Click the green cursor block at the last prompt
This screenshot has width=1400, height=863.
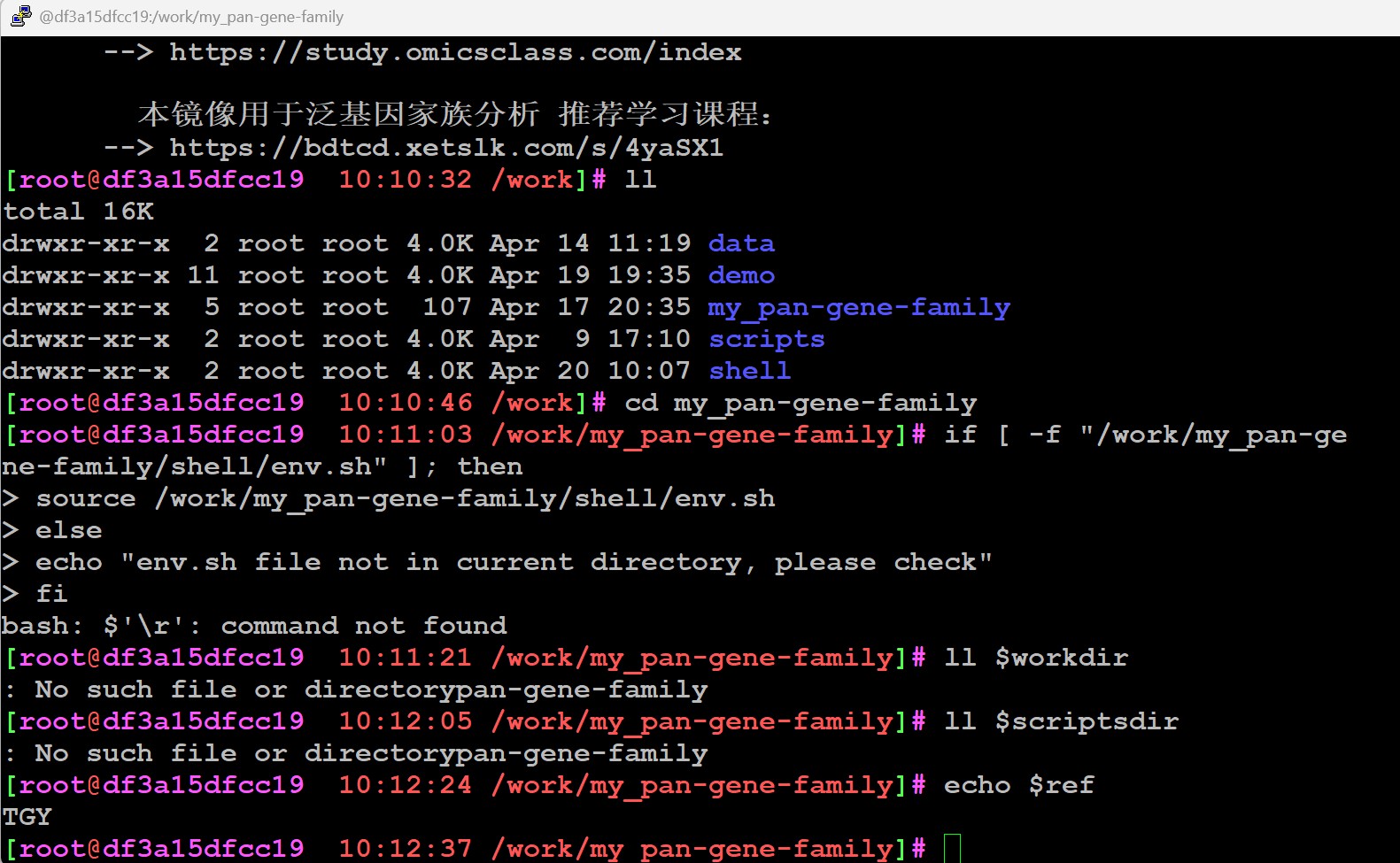tap(952, 848)
